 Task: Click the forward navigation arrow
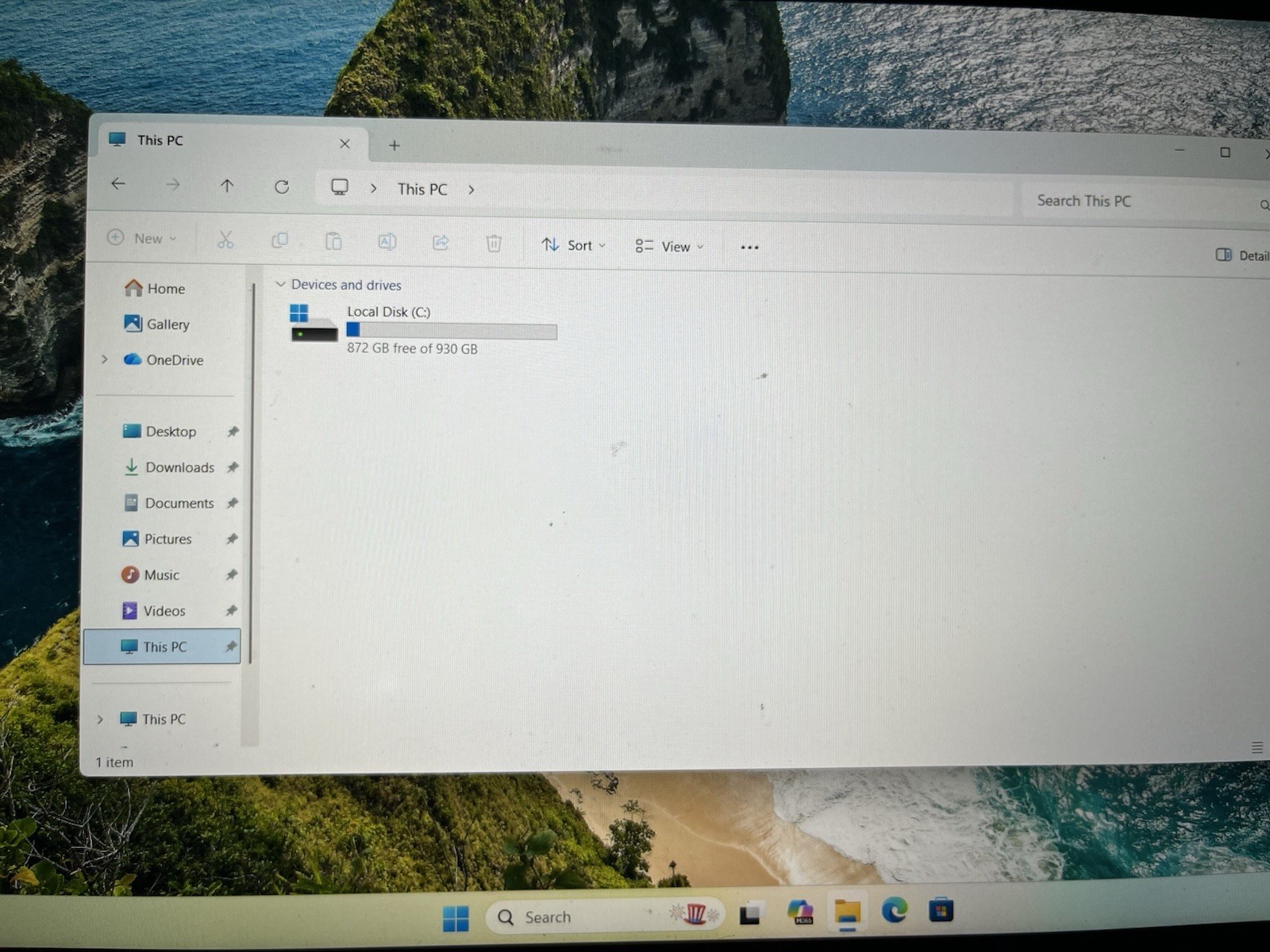(x=172, y=185)
